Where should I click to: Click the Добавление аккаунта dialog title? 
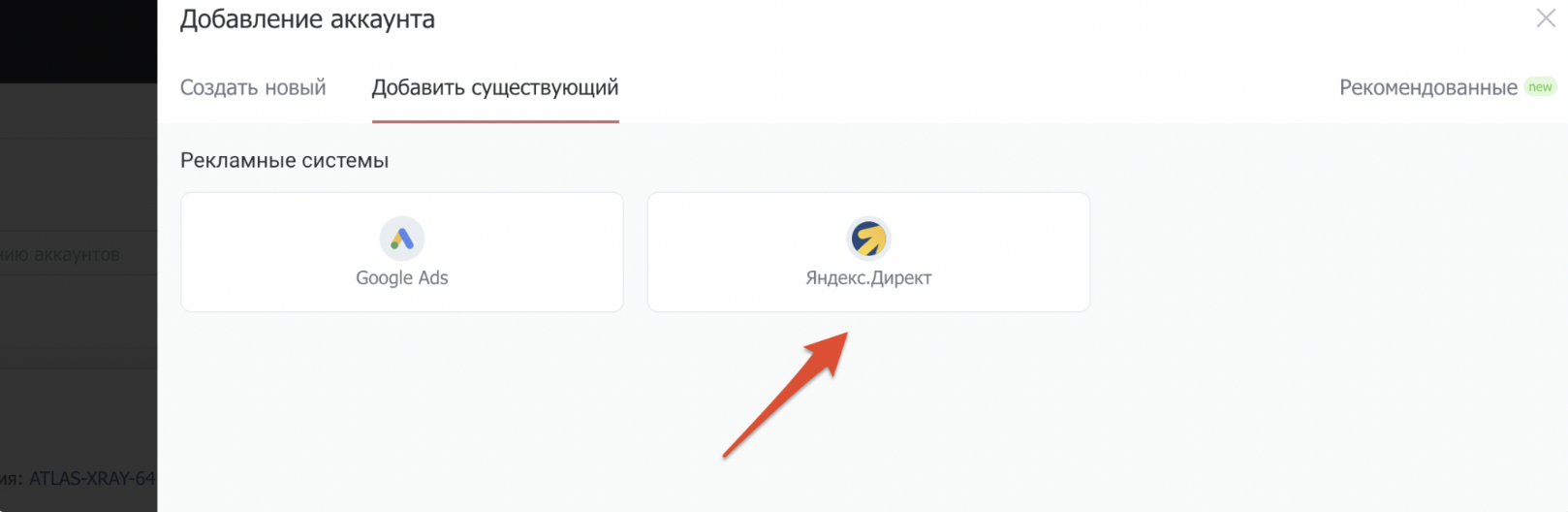coord(307,19)
